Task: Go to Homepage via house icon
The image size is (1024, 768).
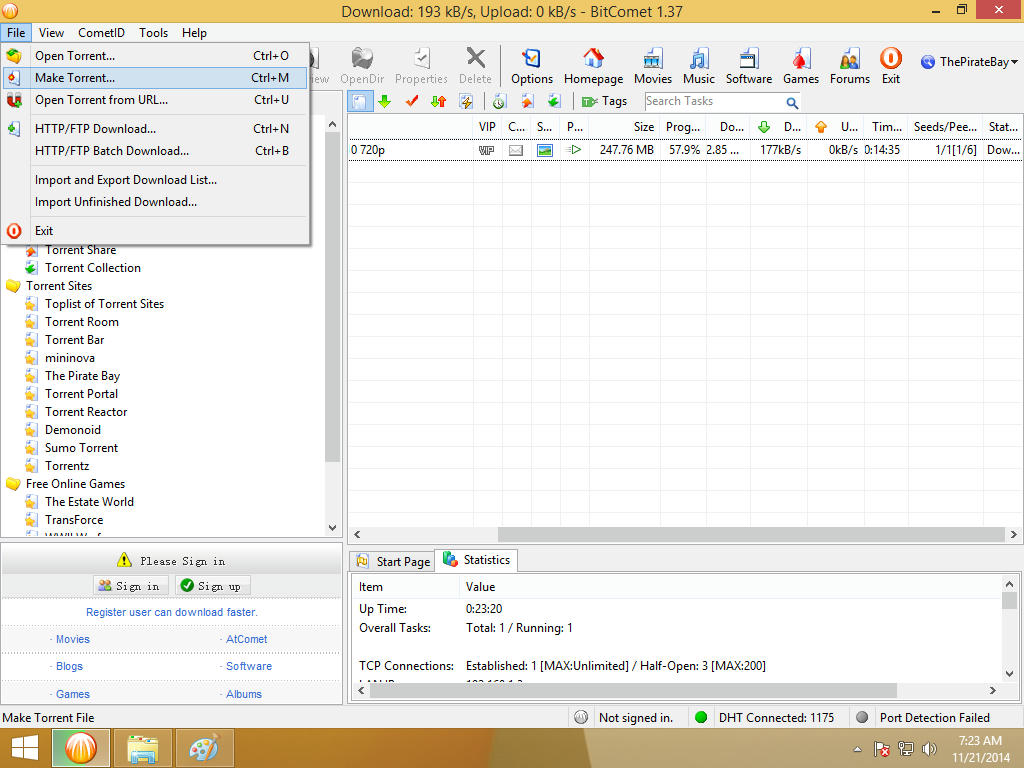Action: tap(593, 66)
